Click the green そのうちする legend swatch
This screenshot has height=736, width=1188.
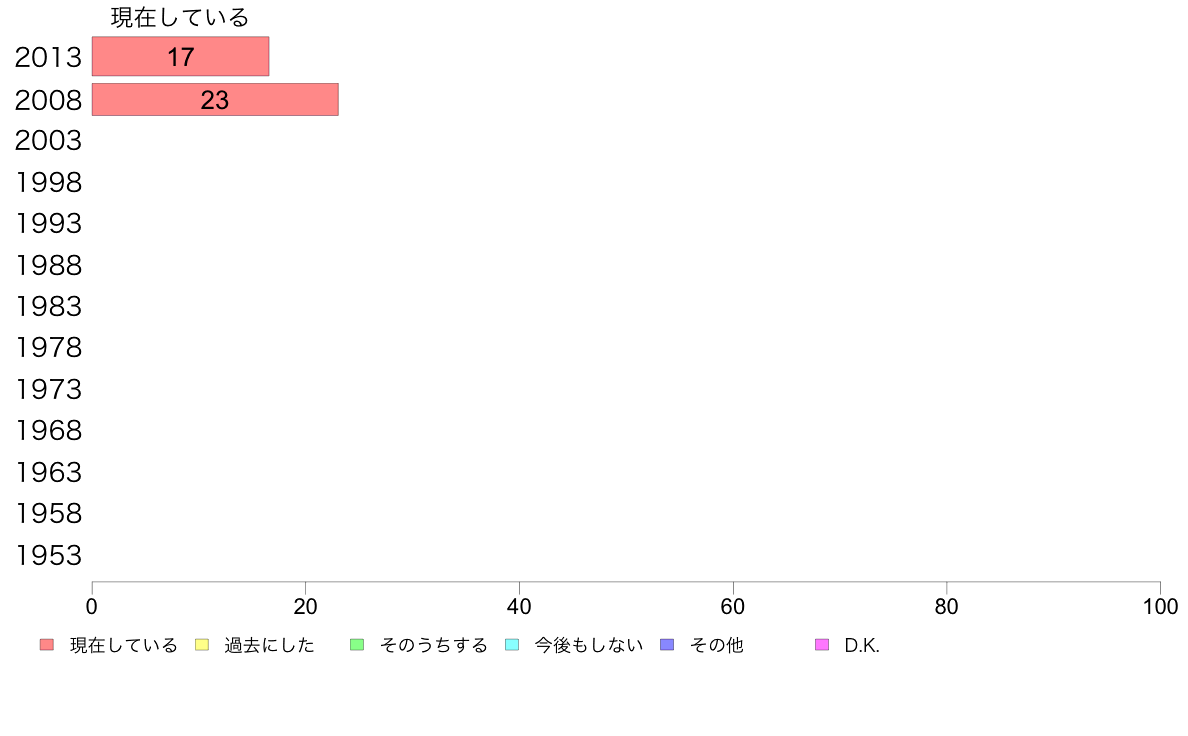[x=357, y=645]
